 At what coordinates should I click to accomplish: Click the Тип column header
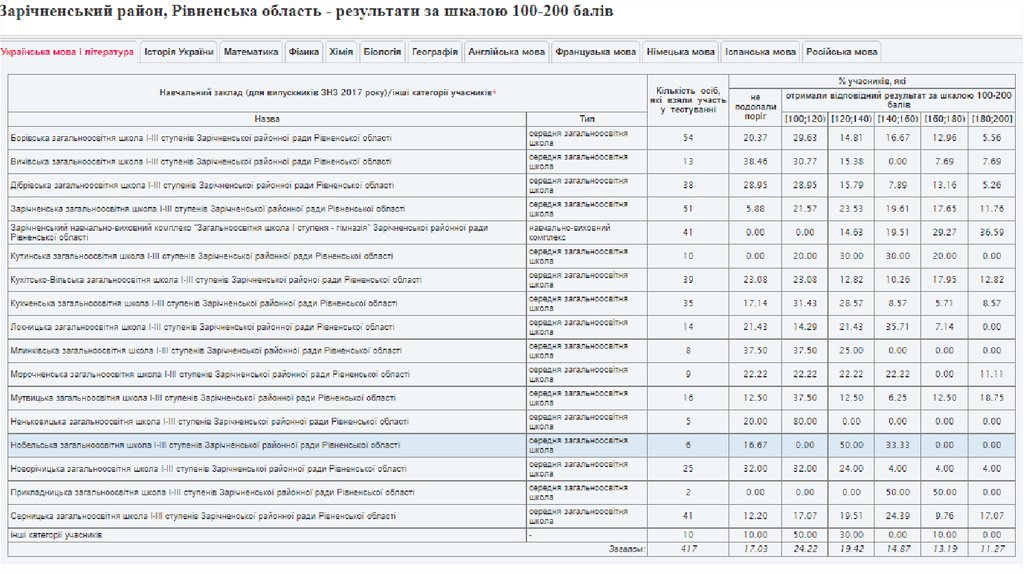pyautogui.click(x=586, y=118)
